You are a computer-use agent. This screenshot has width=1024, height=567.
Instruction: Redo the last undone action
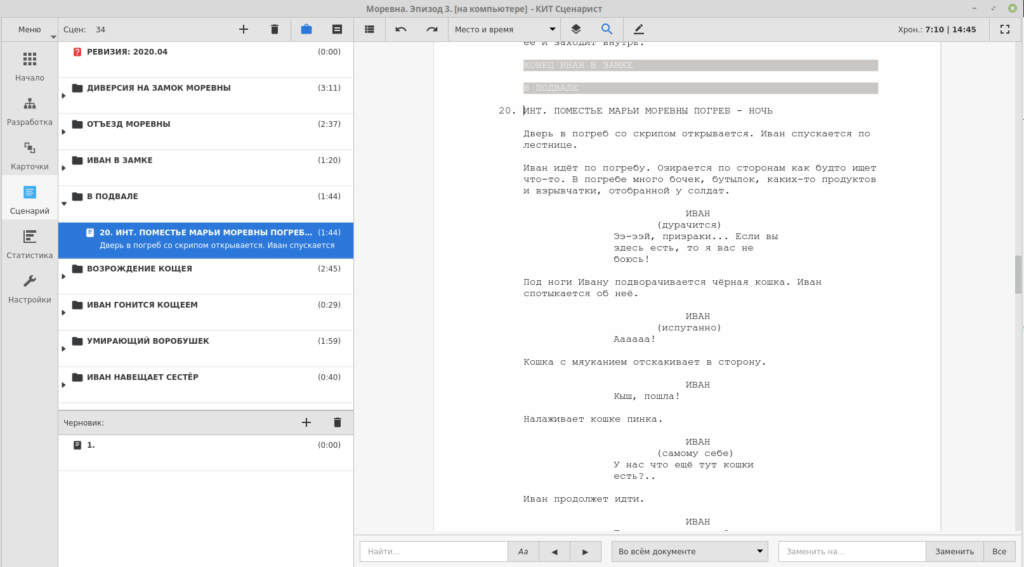(x=432, y=29)
